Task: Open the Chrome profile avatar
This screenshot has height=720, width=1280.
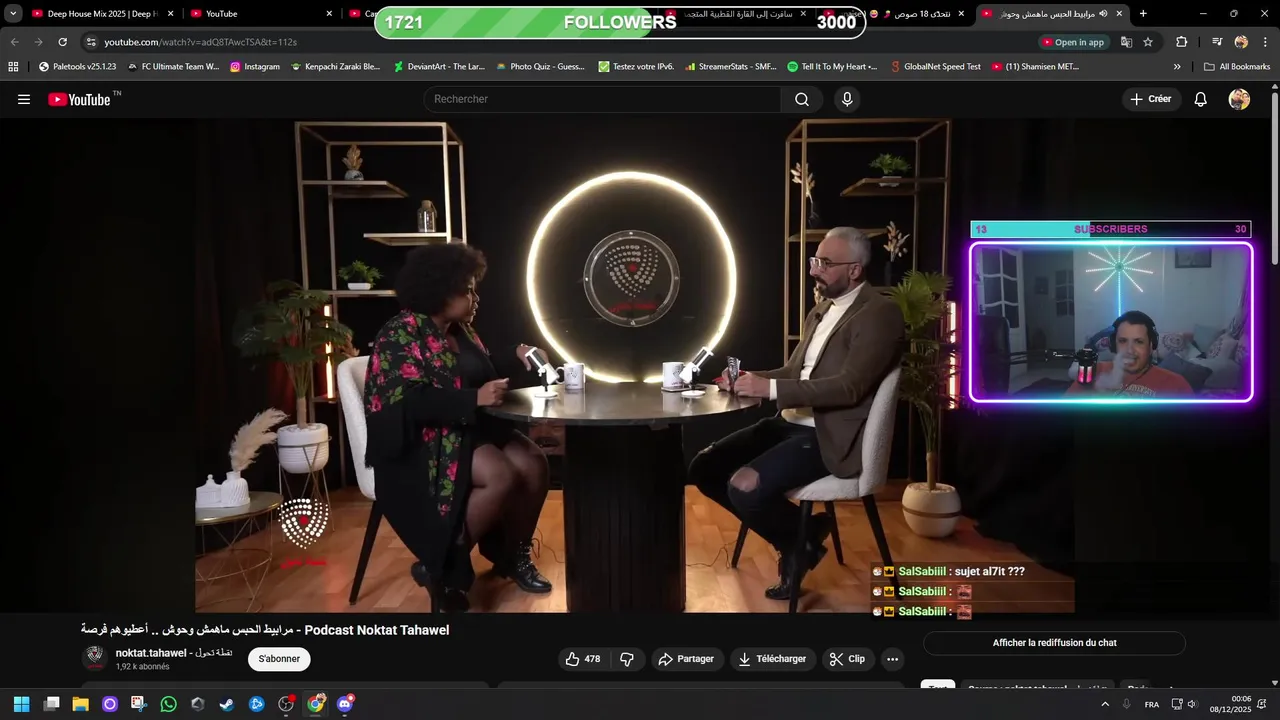Action: coord(1241,42)
